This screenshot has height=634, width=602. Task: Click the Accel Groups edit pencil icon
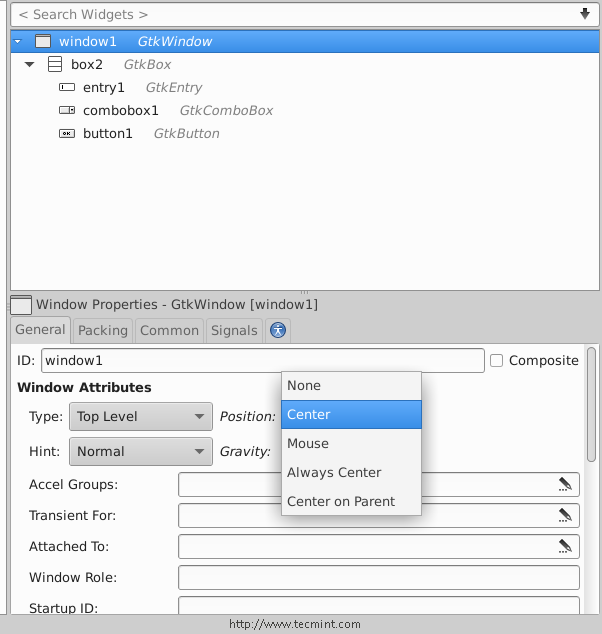click(x=565, y=484)
